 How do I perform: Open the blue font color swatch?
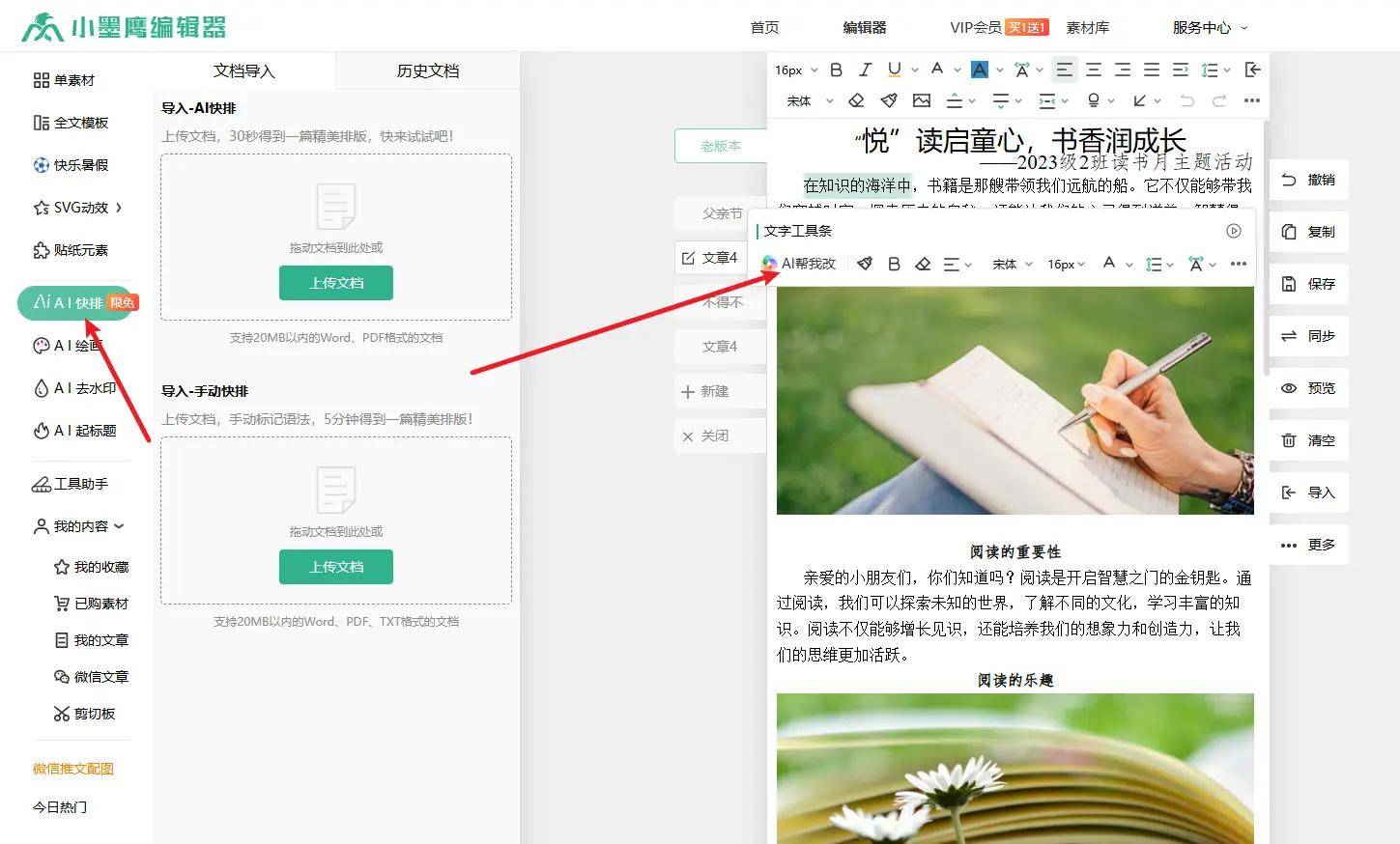(x=981, y=69)
